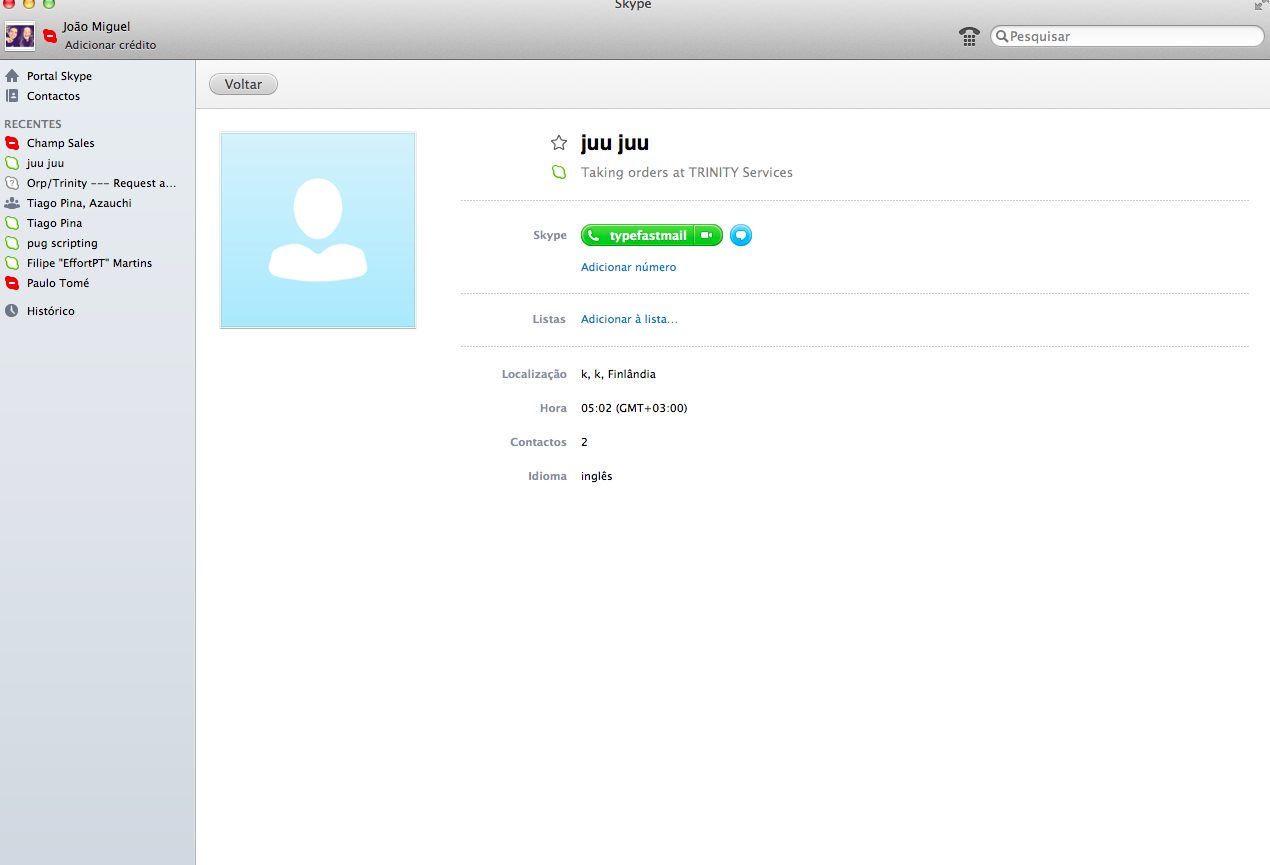
Task: Click location value k, k, Finlândia
Action: coord(618,374)
